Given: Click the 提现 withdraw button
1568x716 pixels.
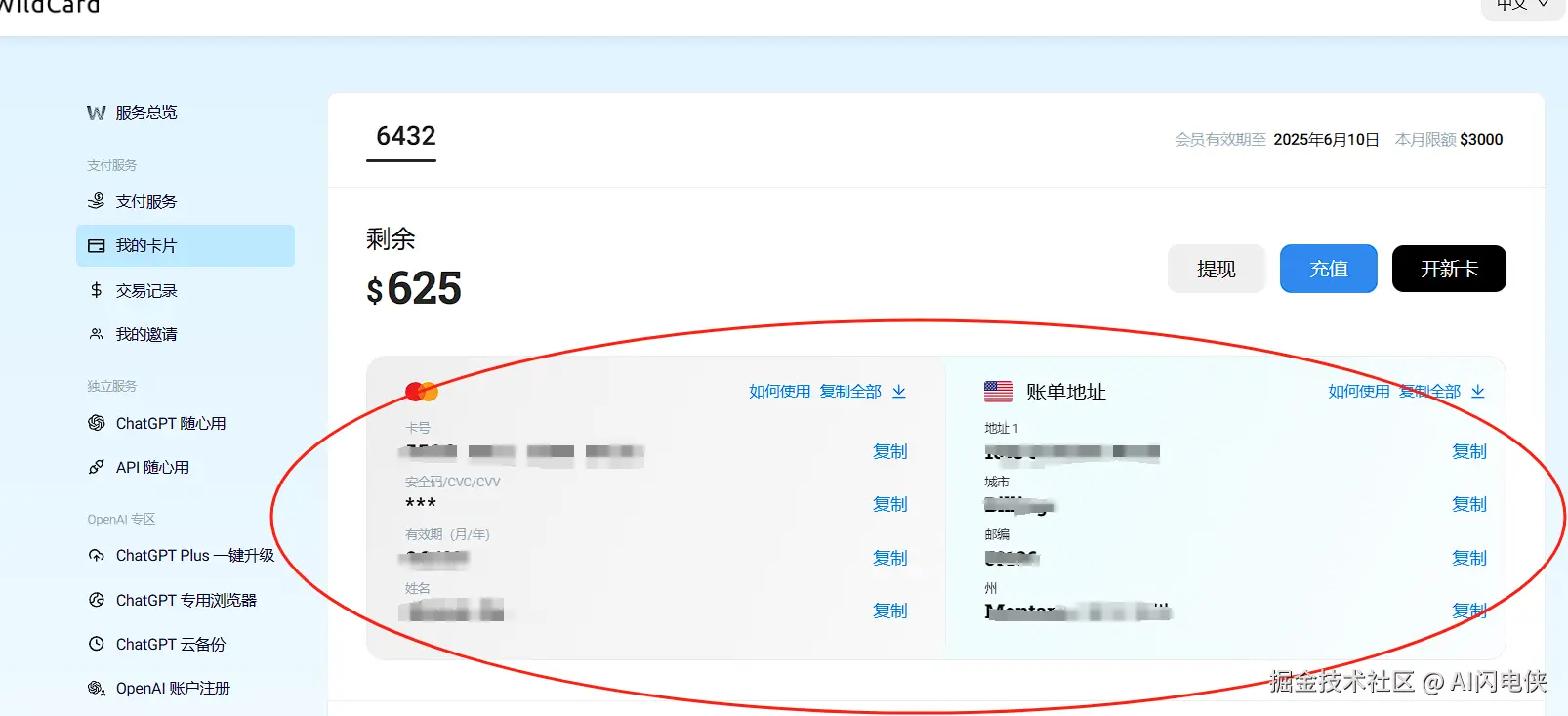Looking at the screenshot, I should pyautogui.click(x=1217, y=269).
